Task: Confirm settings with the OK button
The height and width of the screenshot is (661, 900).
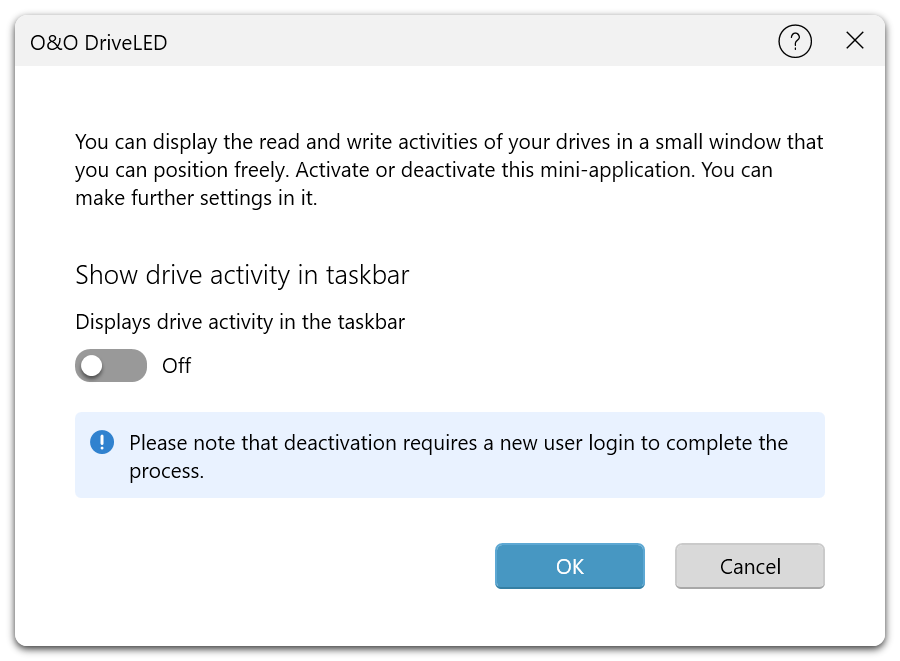Action: point(569,566)
